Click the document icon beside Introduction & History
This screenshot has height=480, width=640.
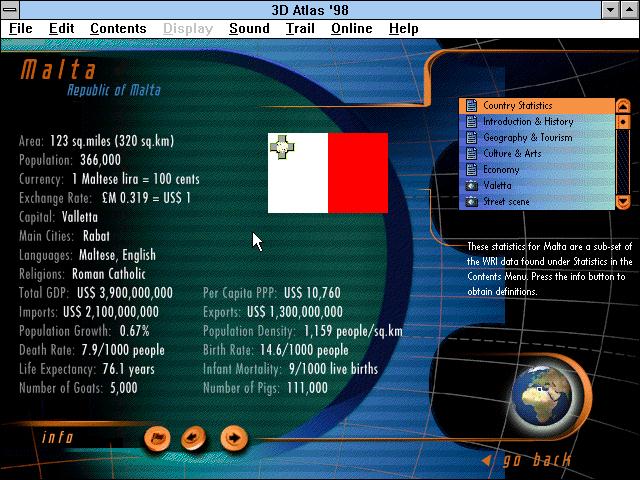pos(471,122)
